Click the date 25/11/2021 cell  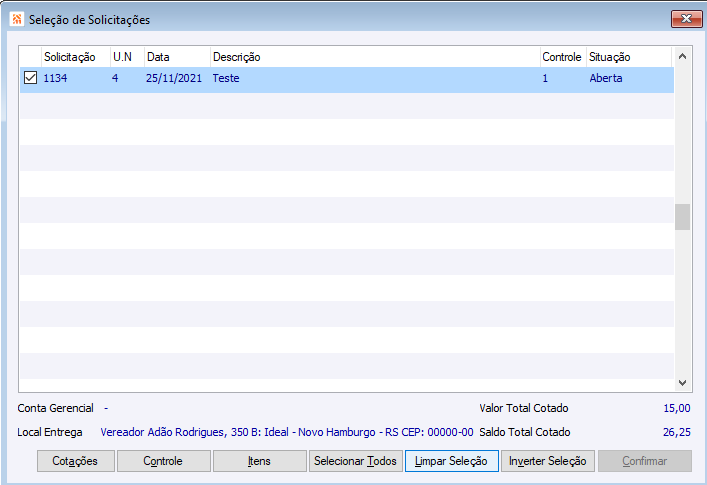[174, 78]
